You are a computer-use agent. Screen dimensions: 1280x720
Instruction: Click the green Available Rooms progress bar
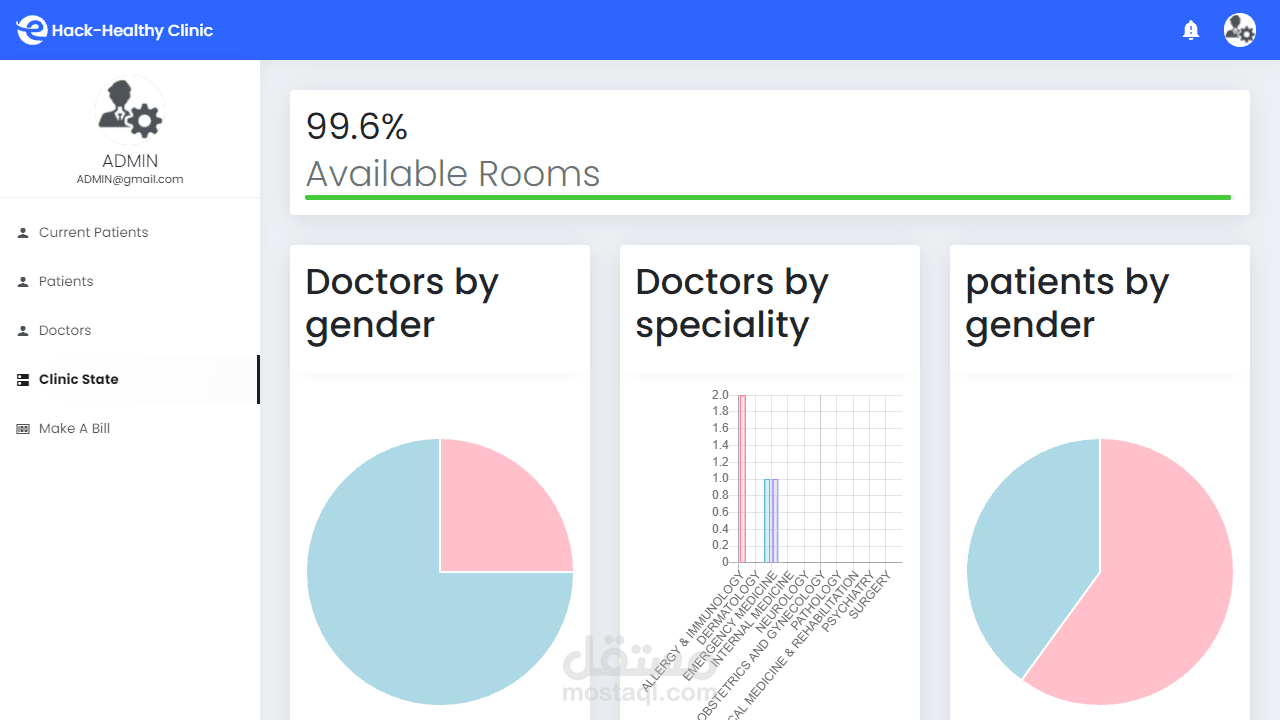[x=767, y=197]
